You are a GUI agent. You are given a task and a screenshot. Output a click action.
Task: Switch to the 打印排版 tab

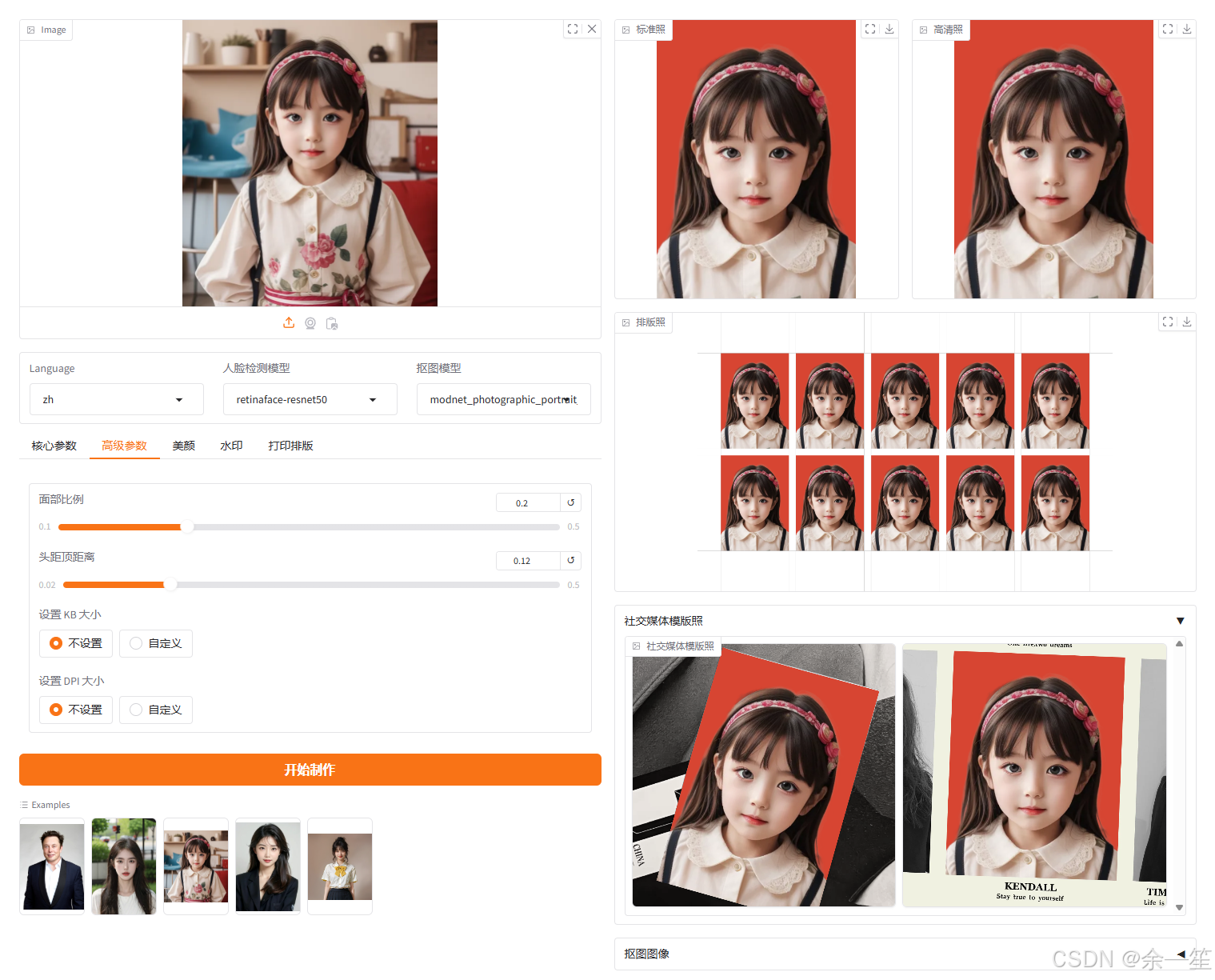[291, 446]
